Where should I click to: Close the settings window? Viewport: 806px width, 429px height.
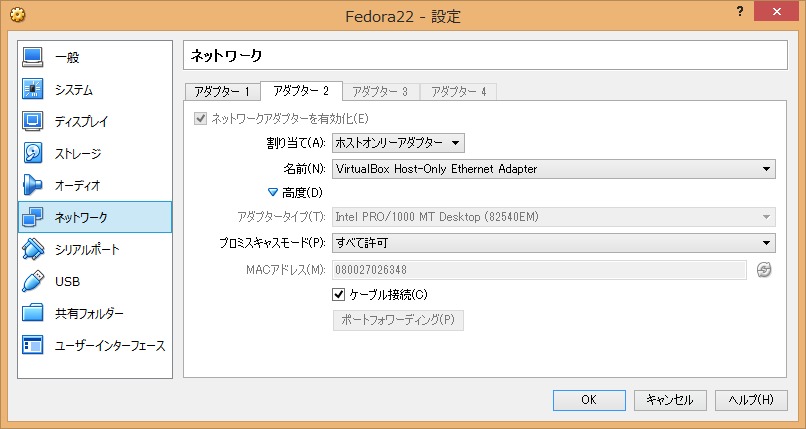776,11
